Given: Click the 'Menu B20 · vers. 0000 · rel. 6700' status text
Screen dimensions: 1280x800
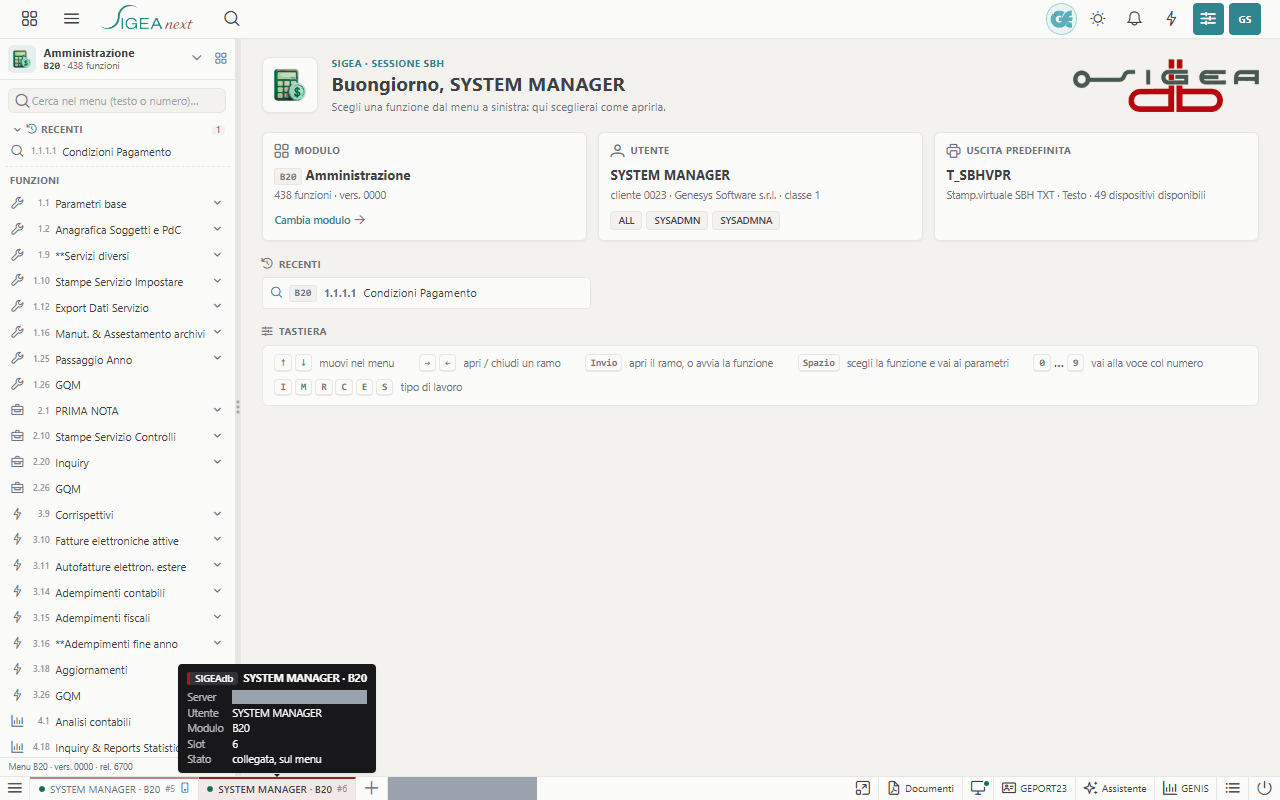Looking at the screenshot, I should pos(70,767).
